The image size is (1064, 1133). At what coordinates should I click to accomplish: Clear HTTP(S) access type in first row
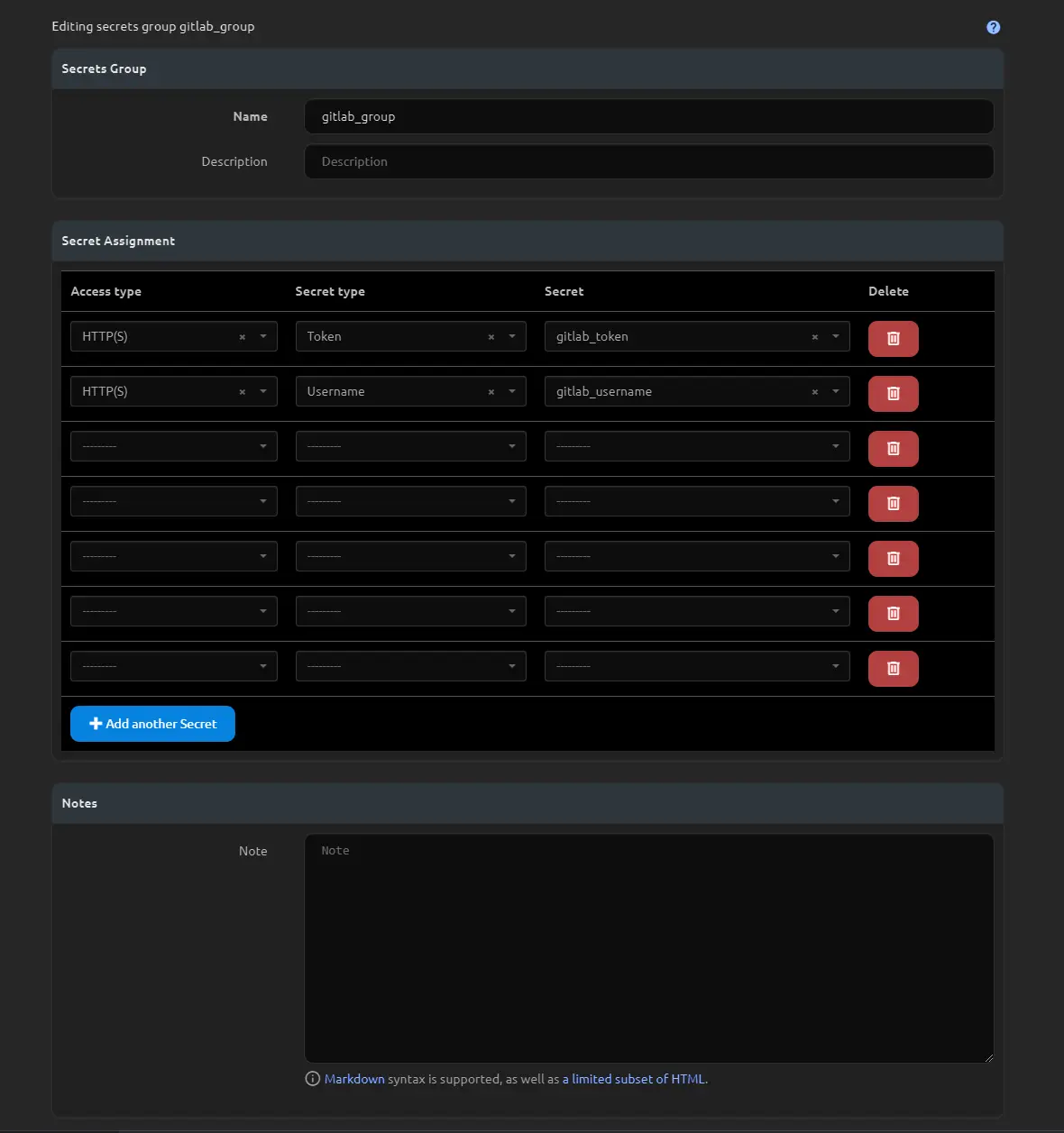tap(242, 337)
